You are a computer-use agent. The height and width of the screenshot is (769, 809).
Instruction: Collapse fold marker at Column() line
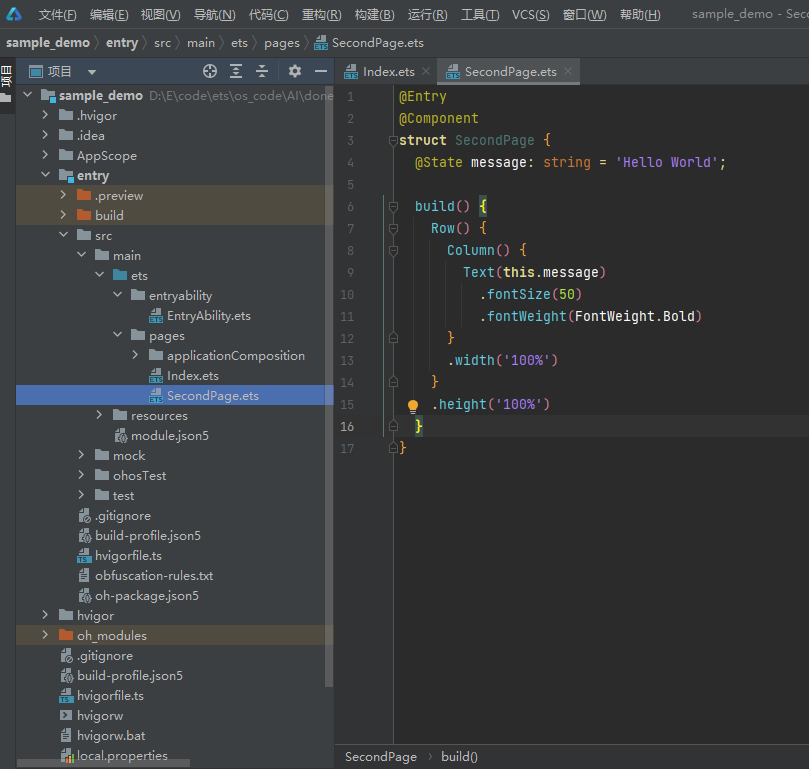[393, 250]
